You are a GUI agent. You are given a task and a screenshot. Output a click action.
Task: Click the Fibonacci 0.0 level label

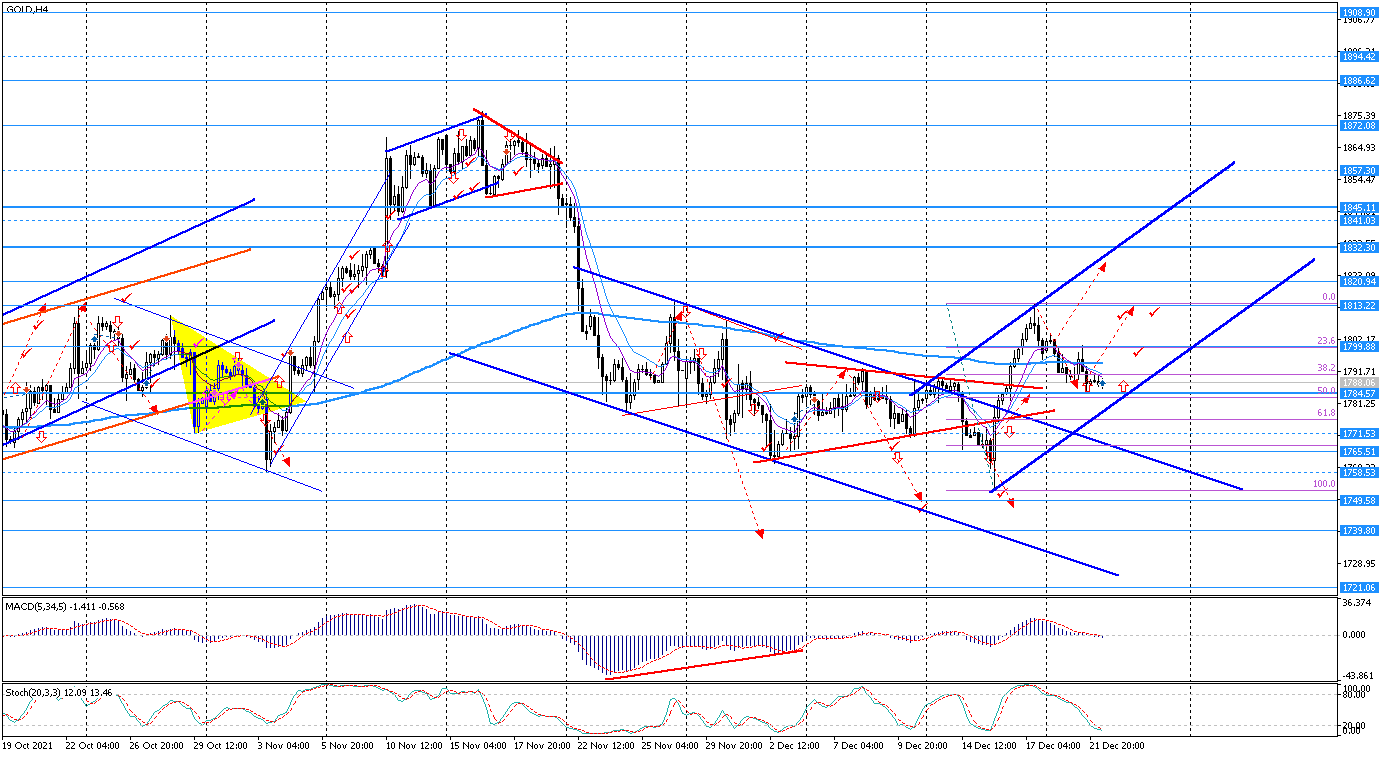(x=1329, y=297)
